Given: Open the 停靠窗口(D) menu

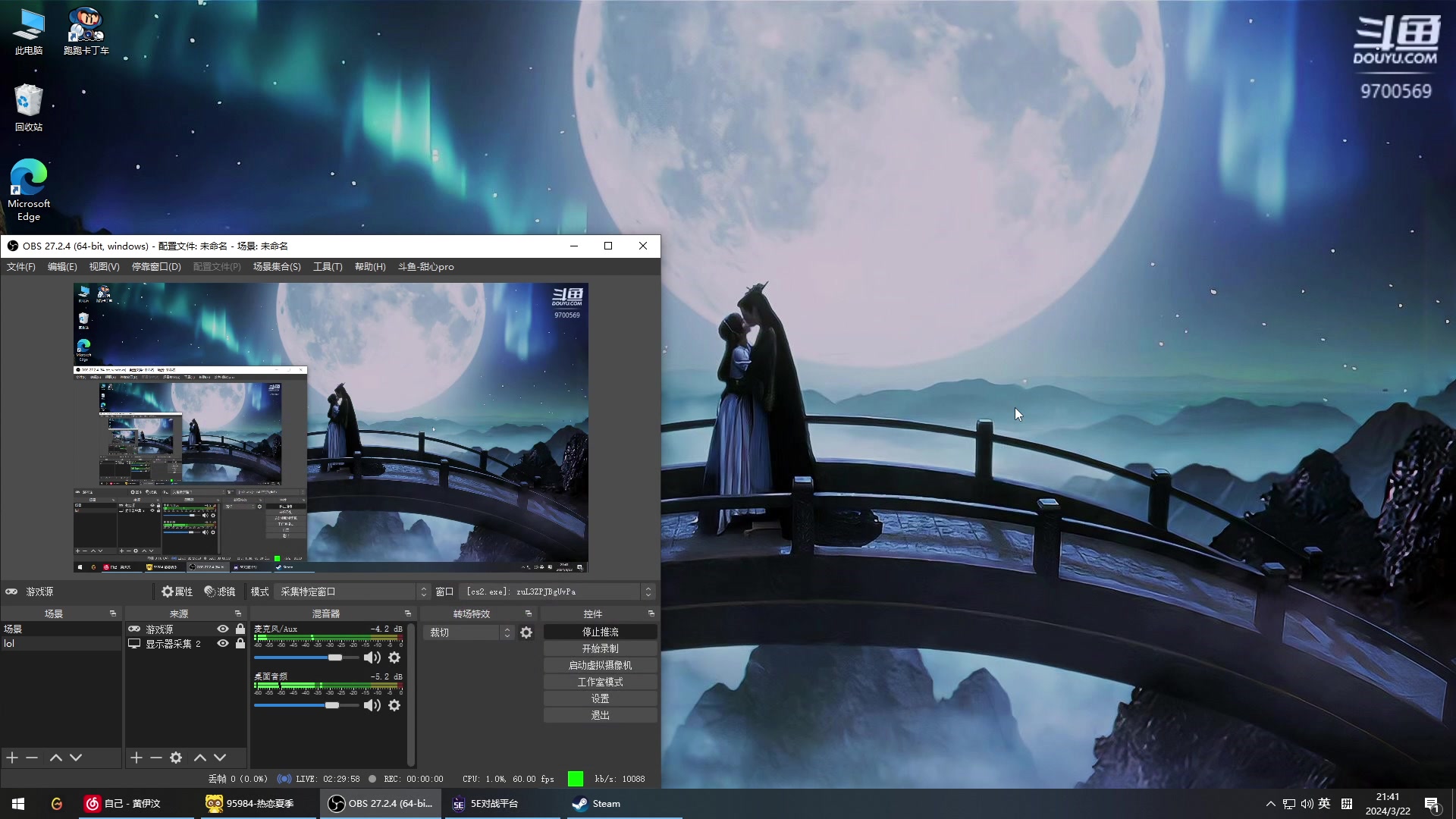Looking at the screenshot, I should [156, 267].
